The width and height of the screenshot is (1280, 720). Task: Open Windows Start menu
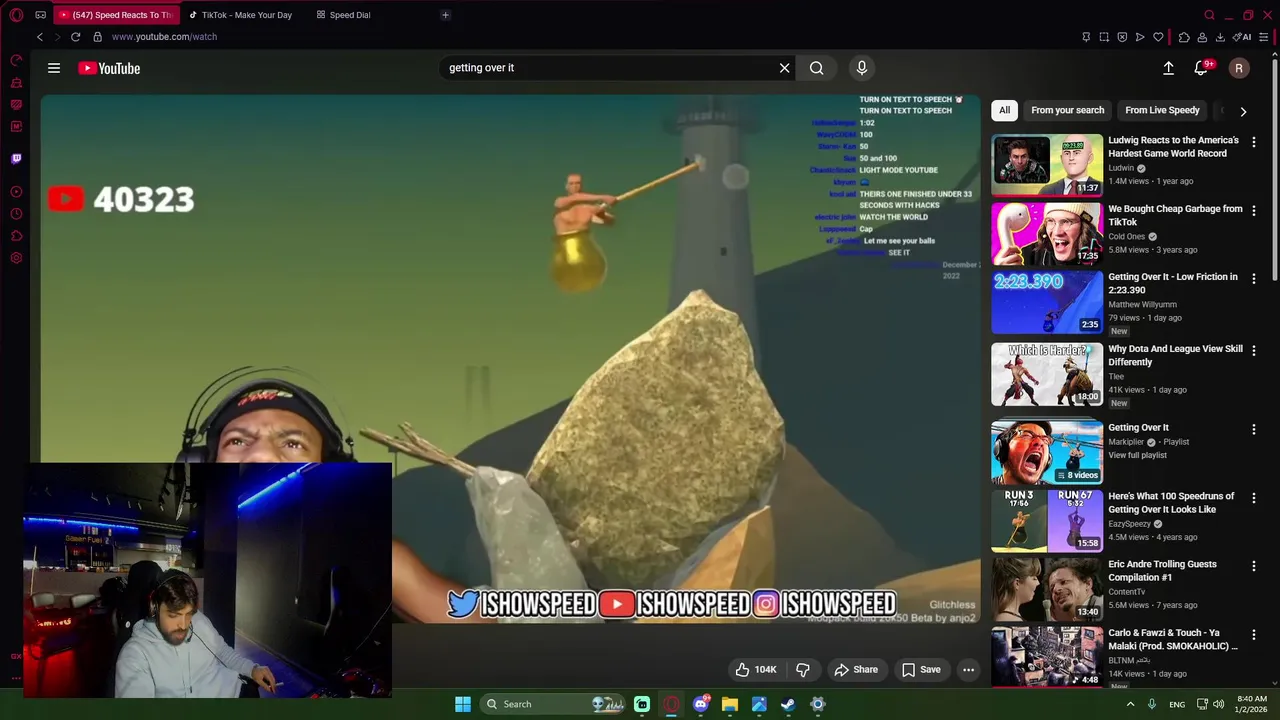coord(463,704)
